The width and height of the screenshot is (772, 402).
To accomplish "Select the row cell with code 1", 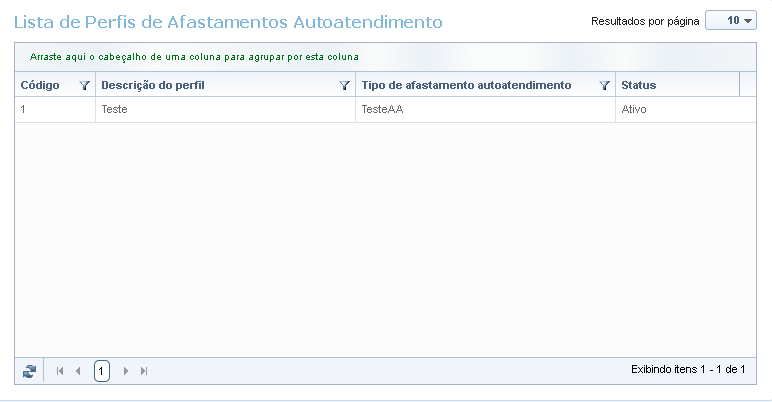I will point(54,110).
